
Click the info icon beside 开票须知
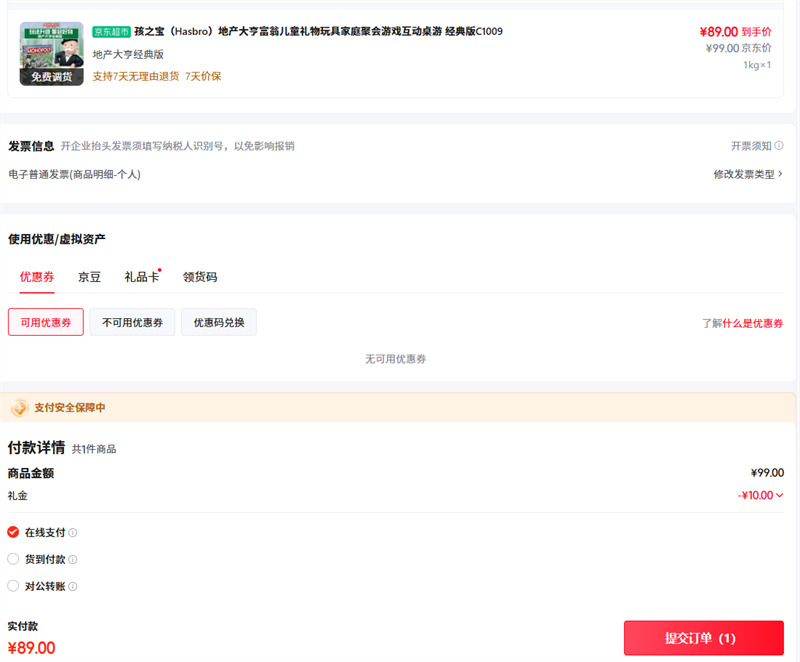[779, 146]
